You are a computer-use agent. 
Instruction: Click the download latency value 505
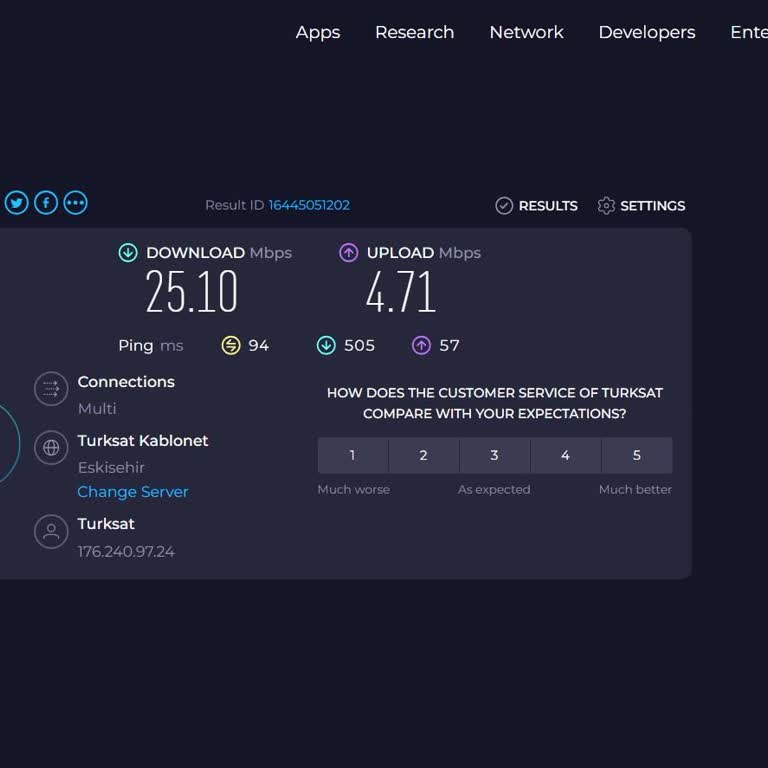click(360, 346)
